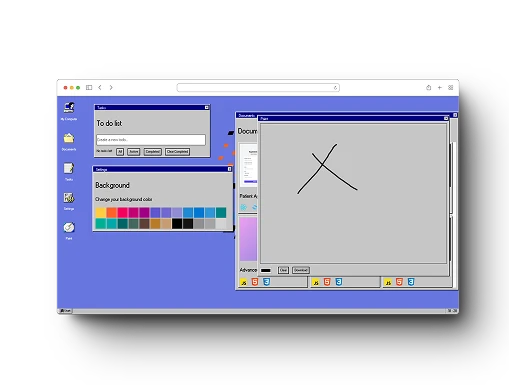The height and width of the screenshot is (387, 516).
Task: Select the tan background swatch
Action: (x=166, y=223)
